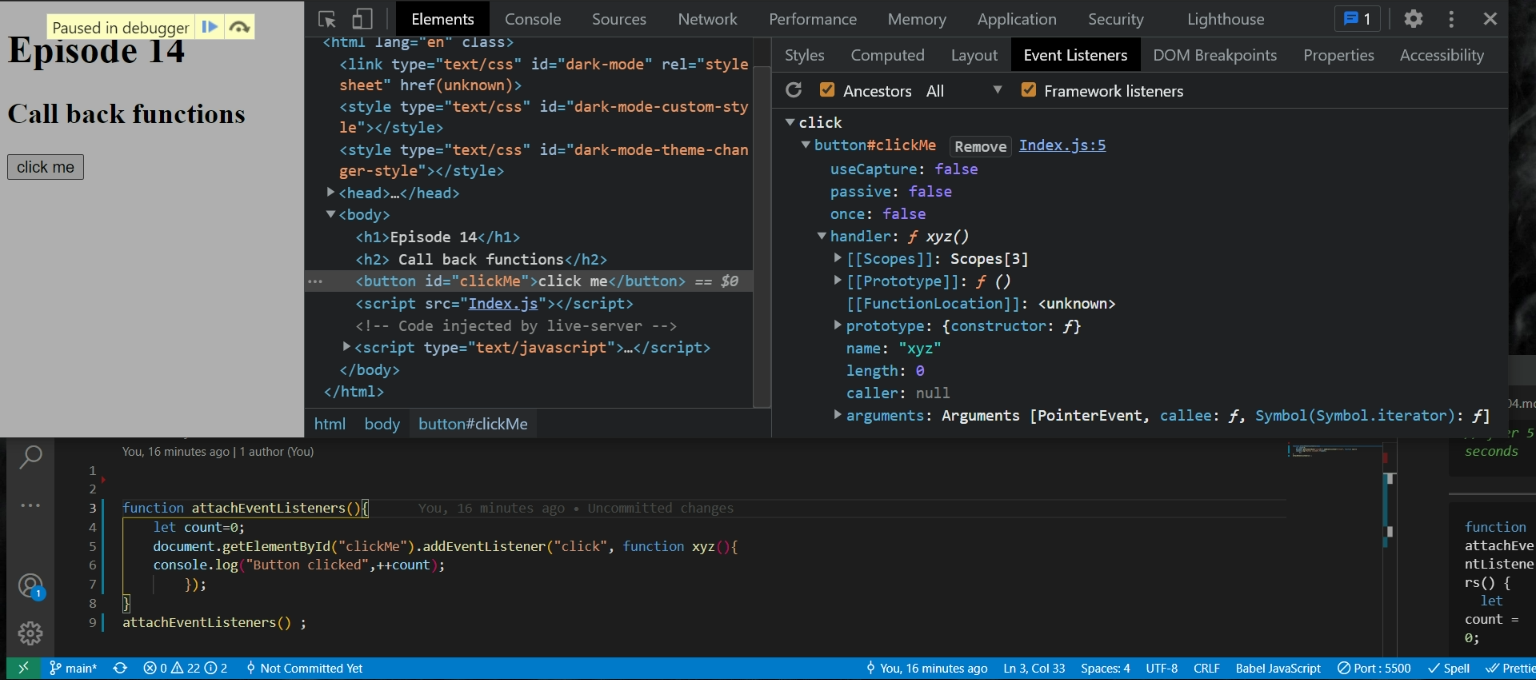1536x680 pixels.
Task: Uncheck the Ancestors checkbox
Action: click(x=827, y=90)
